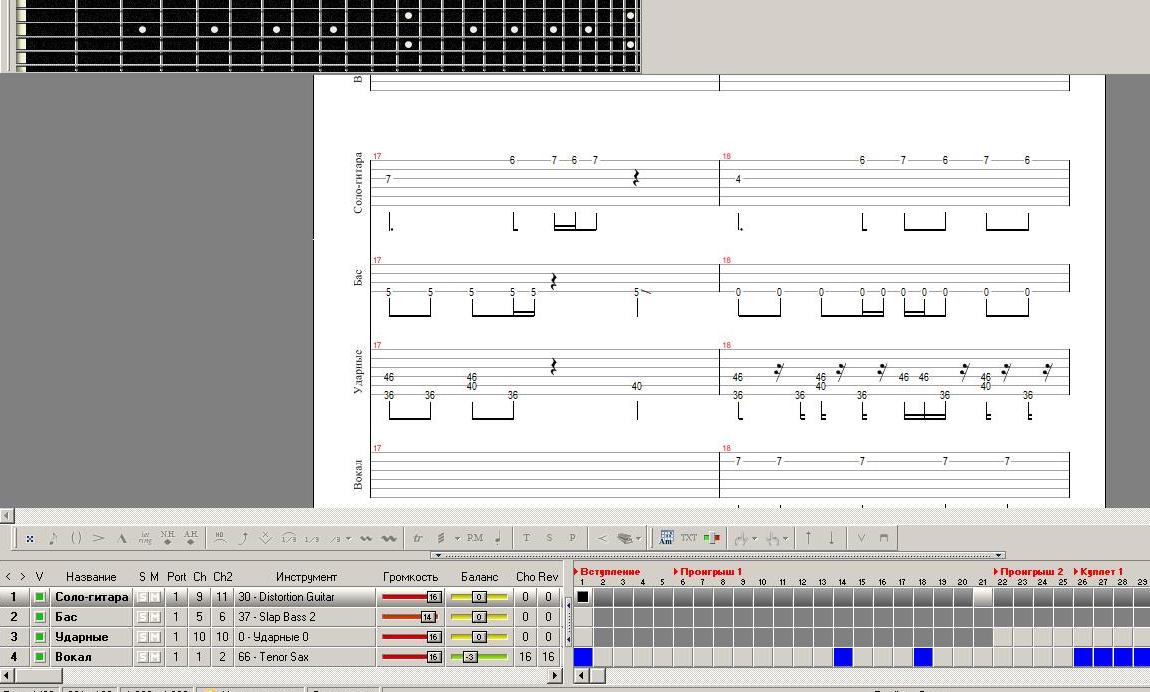The width and height of the screenshot is (1150, 692).
Task: Select the Соло-гитара track name
Action: pos(92,597)
